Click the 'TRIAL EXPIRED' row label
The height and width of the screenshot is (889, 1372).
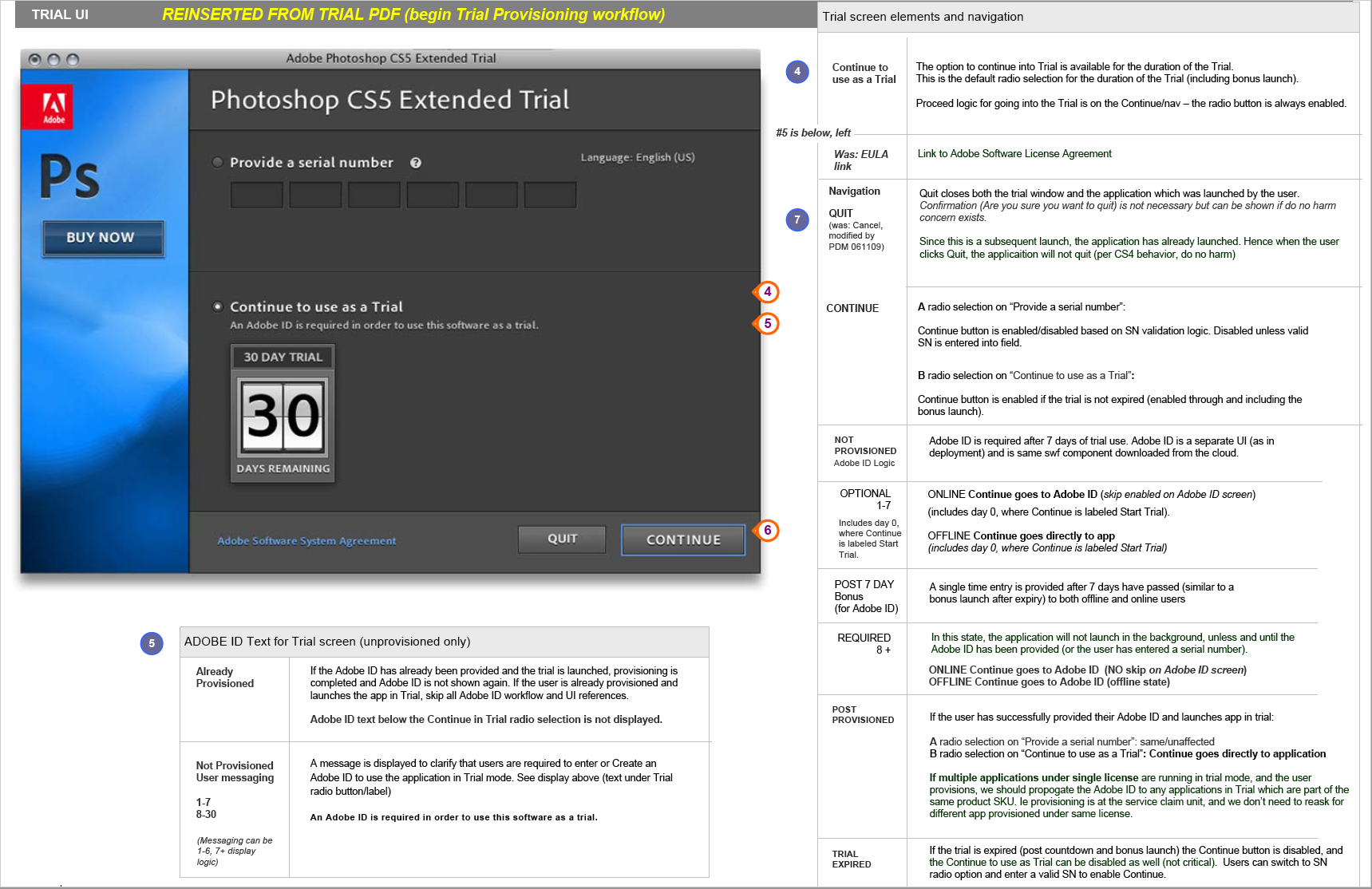tap(852, 859)
